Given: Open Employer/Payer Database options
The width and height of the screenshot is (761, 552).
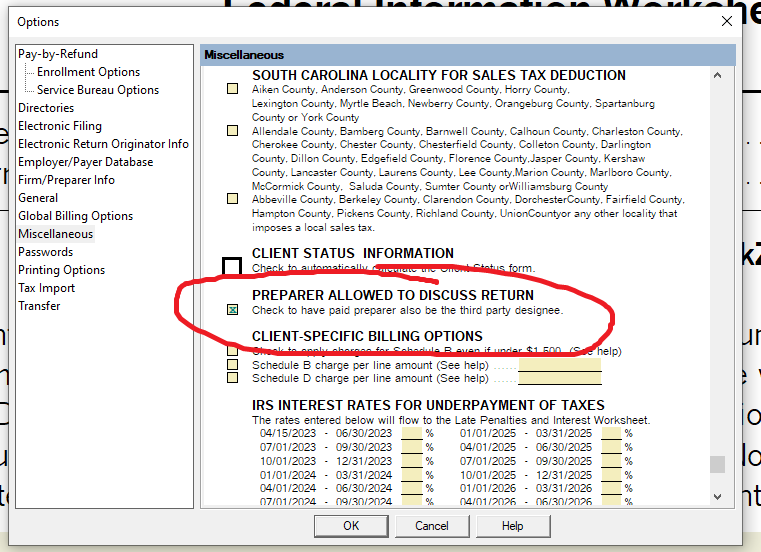Looking at the screenshot, I should [x=85, y=162].
